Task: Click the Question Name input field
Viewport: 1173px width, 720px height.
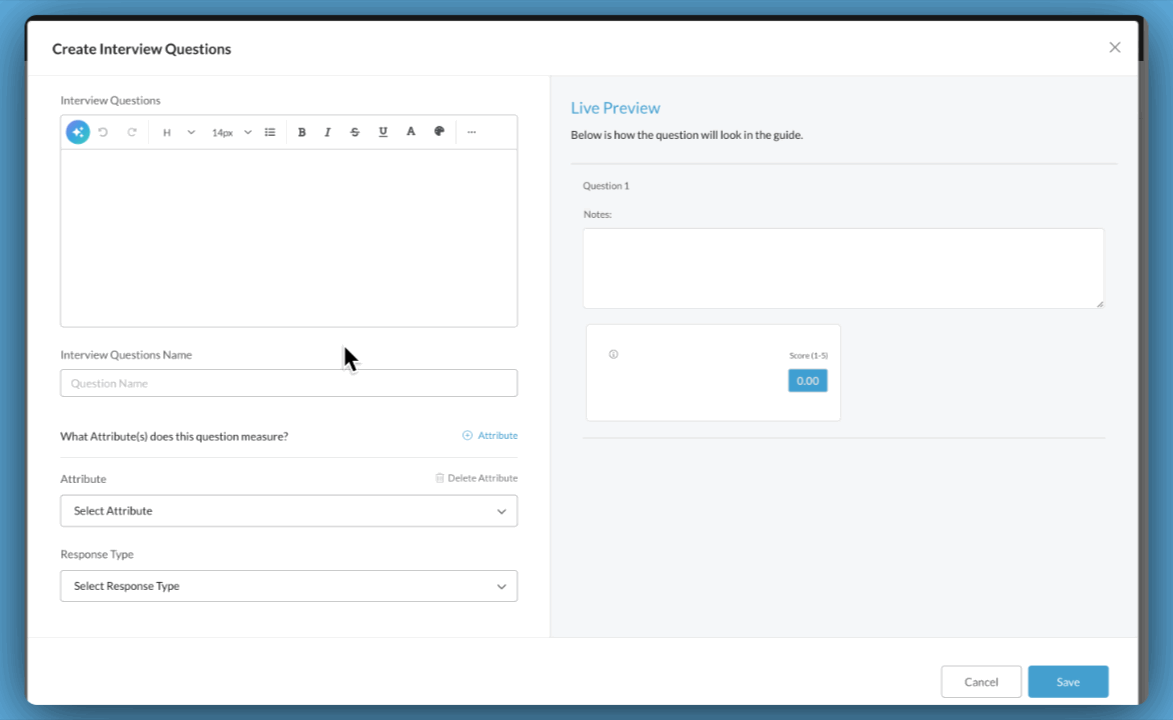Action: pyautogui.click(x=288, y=383)
